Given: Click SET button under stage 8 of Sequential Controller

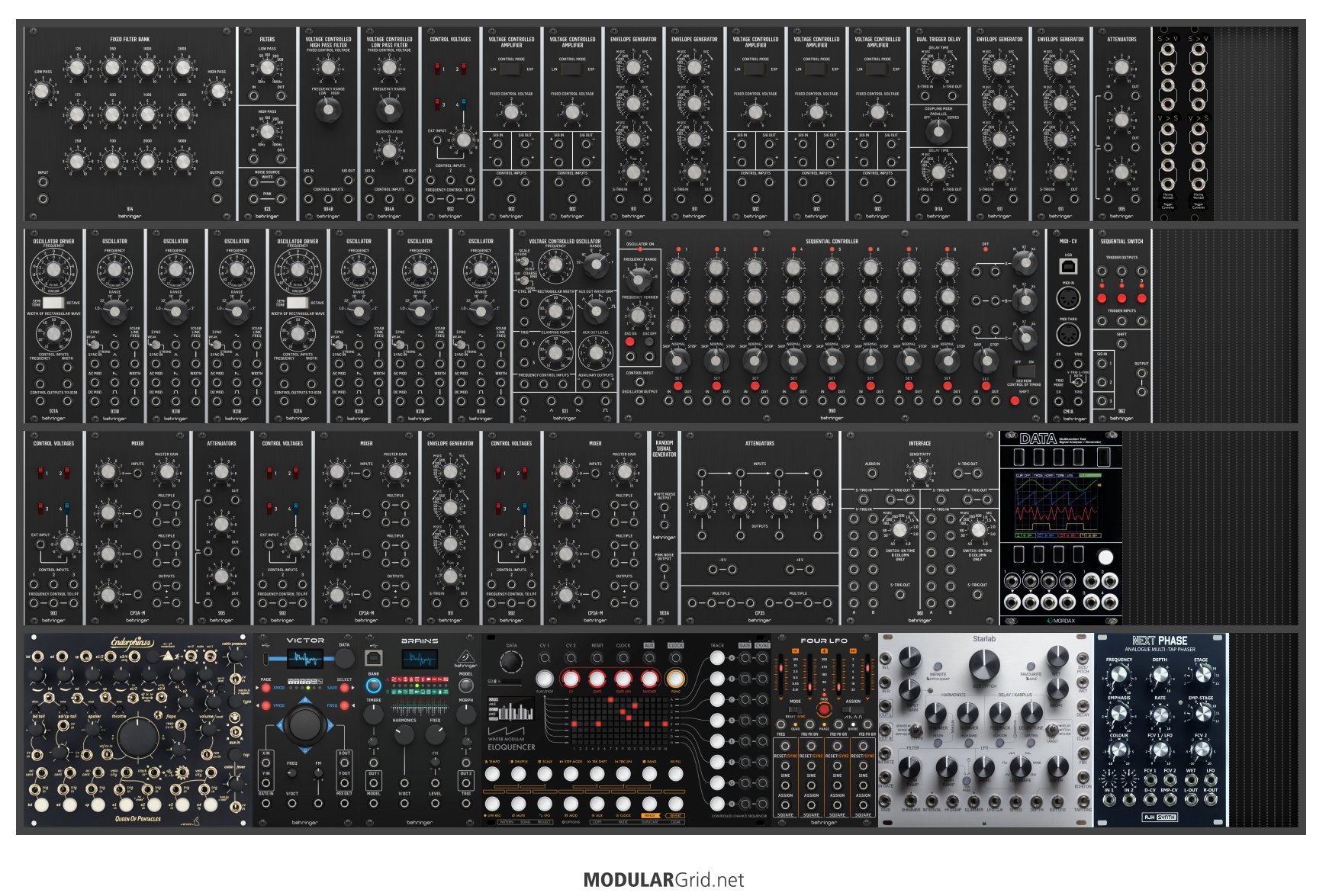Looking at the screenshot, I should [x=947, y=385].
